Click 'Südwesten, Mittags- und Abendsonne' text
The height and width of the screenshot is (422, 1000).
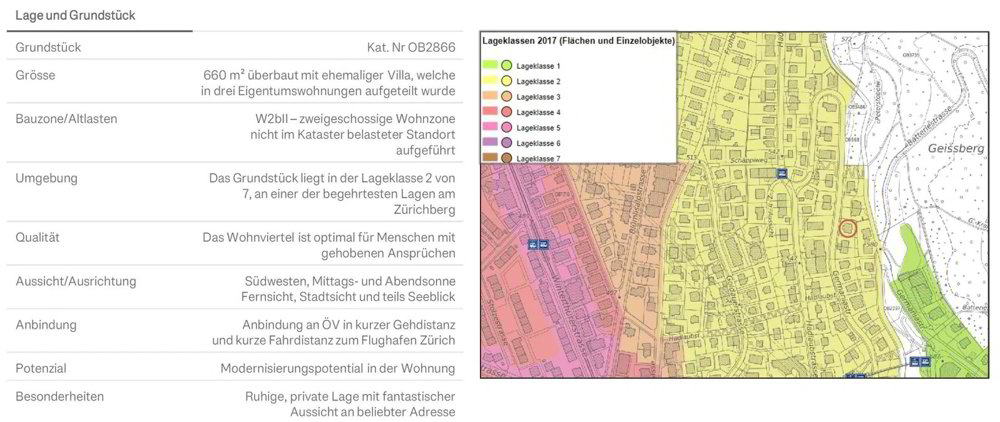350,281
